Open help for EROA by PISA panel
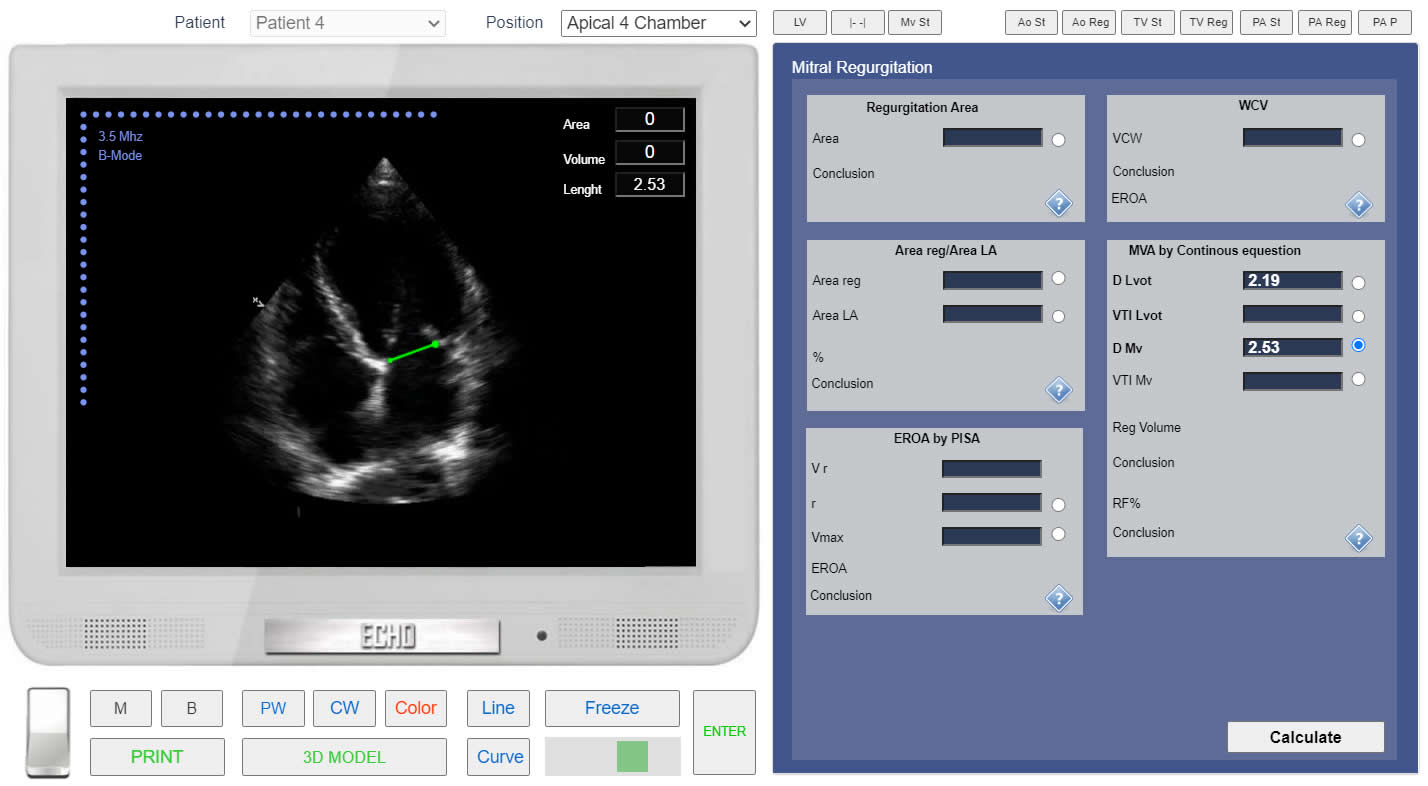This screenshot has width=1428, height=786. coord(1058,598)
